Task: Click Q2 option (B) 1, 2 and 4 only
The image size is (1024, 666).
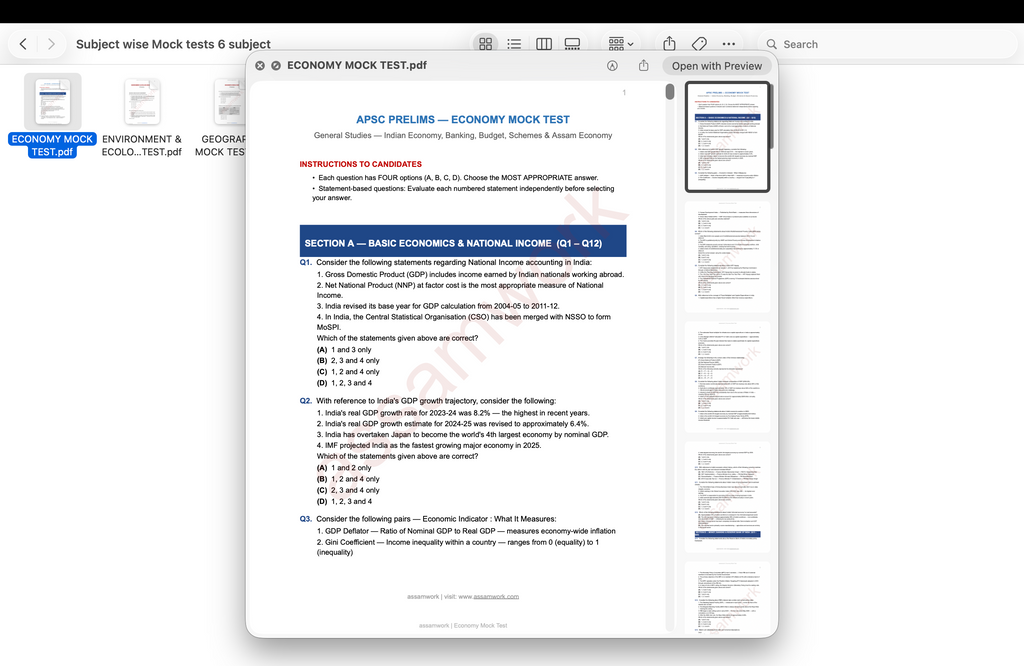Action: click(348, 479)
